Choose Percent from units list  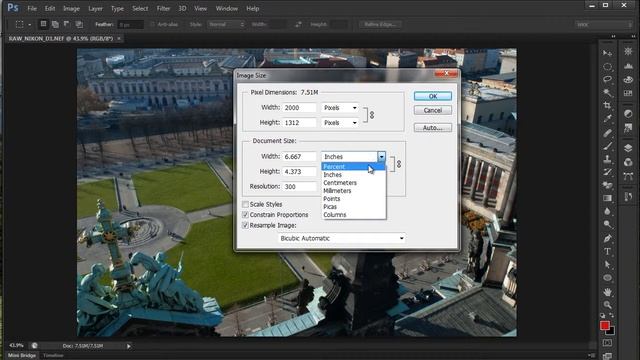pos(353,167)
